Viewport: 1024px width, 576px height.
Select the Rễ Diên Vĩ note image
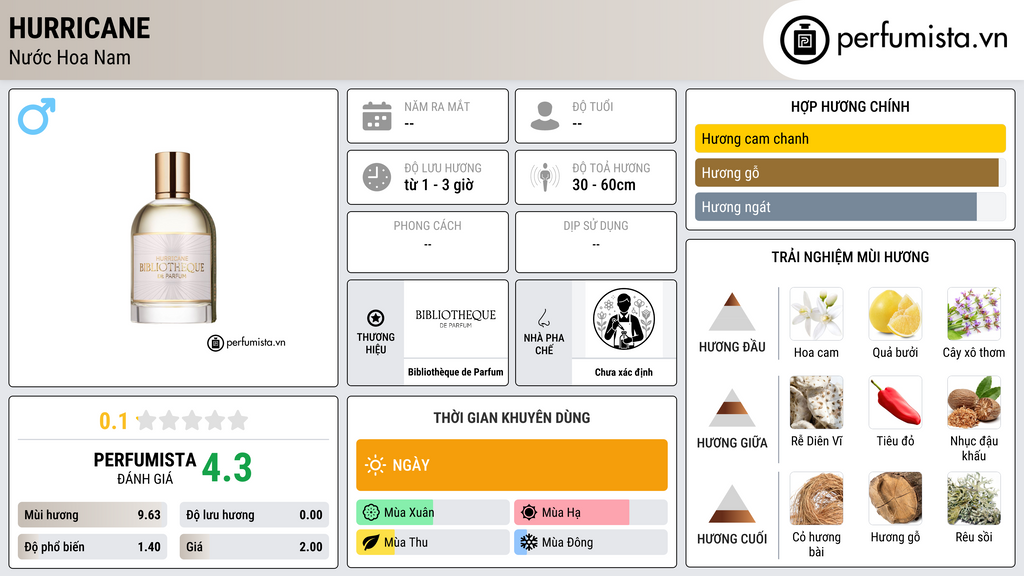pyautogui.click(x=816, y=402)
